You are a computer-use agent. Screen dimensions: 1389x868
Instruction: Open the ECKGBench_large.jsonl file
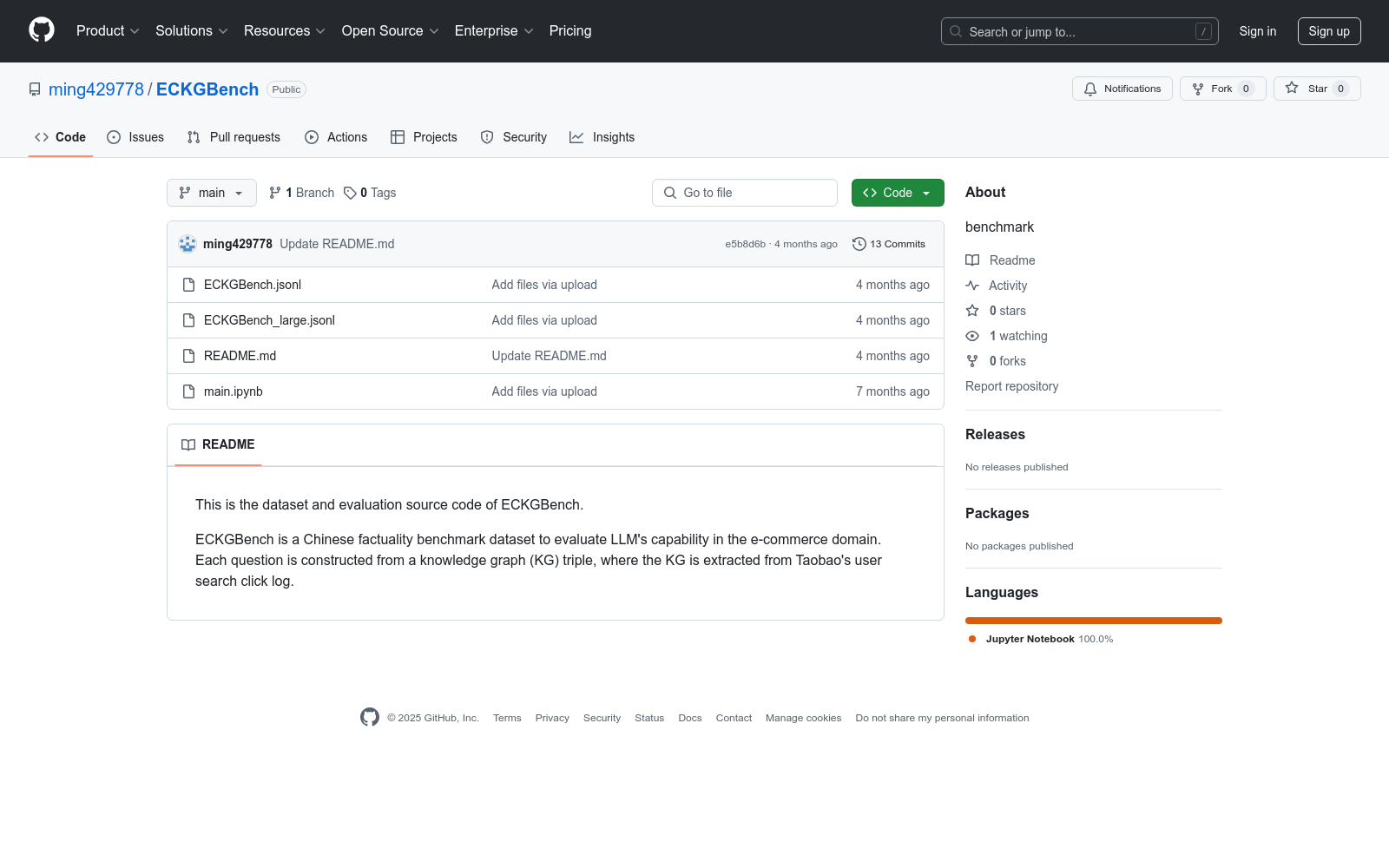coord(269,320)
